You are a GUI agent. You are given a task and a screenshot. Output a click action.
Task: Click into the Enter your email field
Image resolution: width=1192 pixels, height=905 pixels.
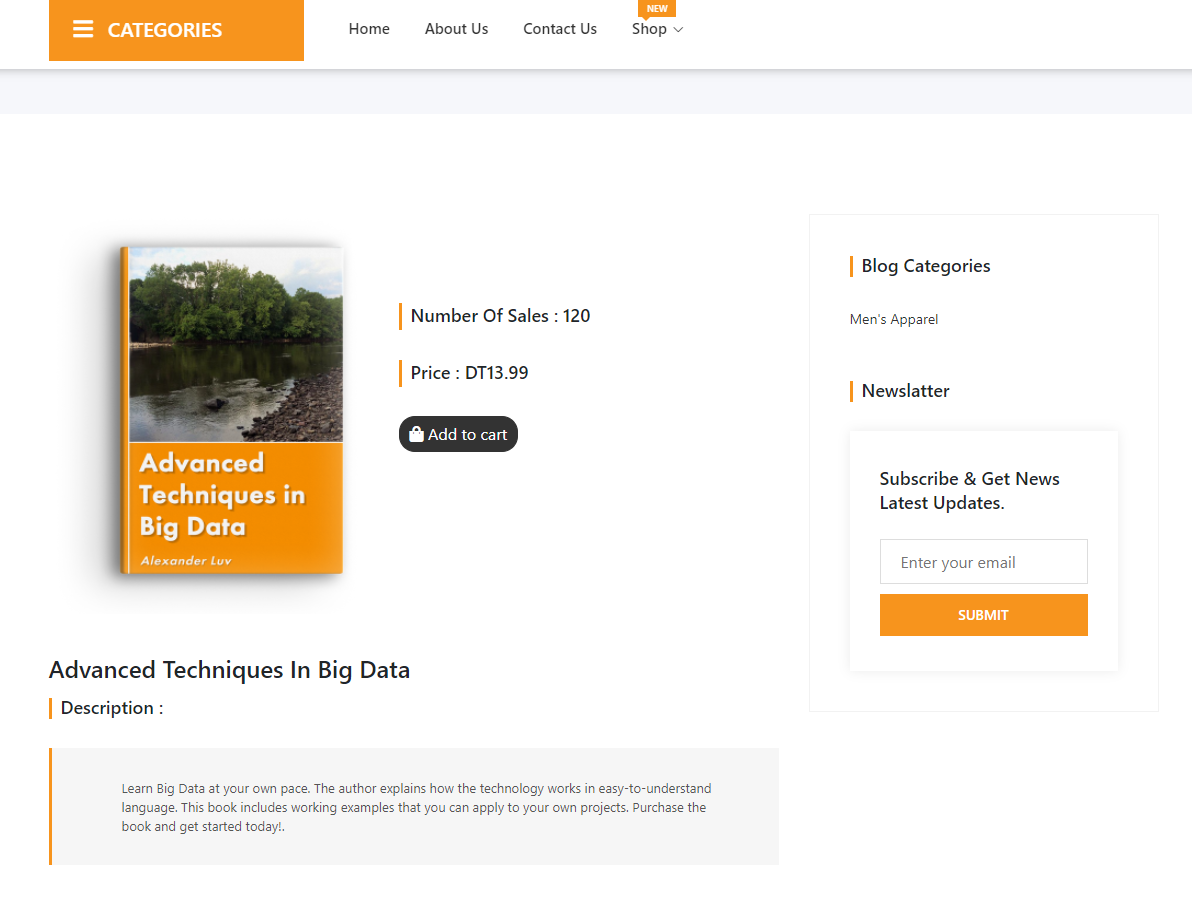pos(983,561)
